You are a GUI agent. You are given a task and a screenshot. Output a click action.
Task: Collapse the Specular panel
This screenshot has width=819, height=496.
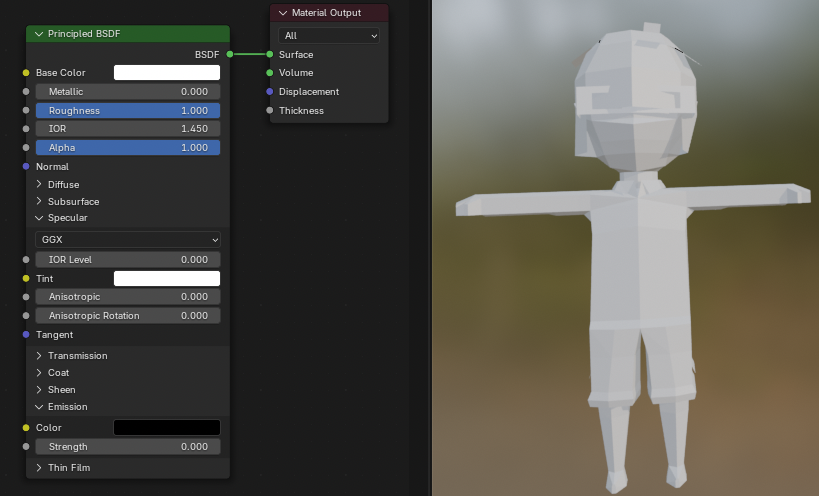[39, 218]
